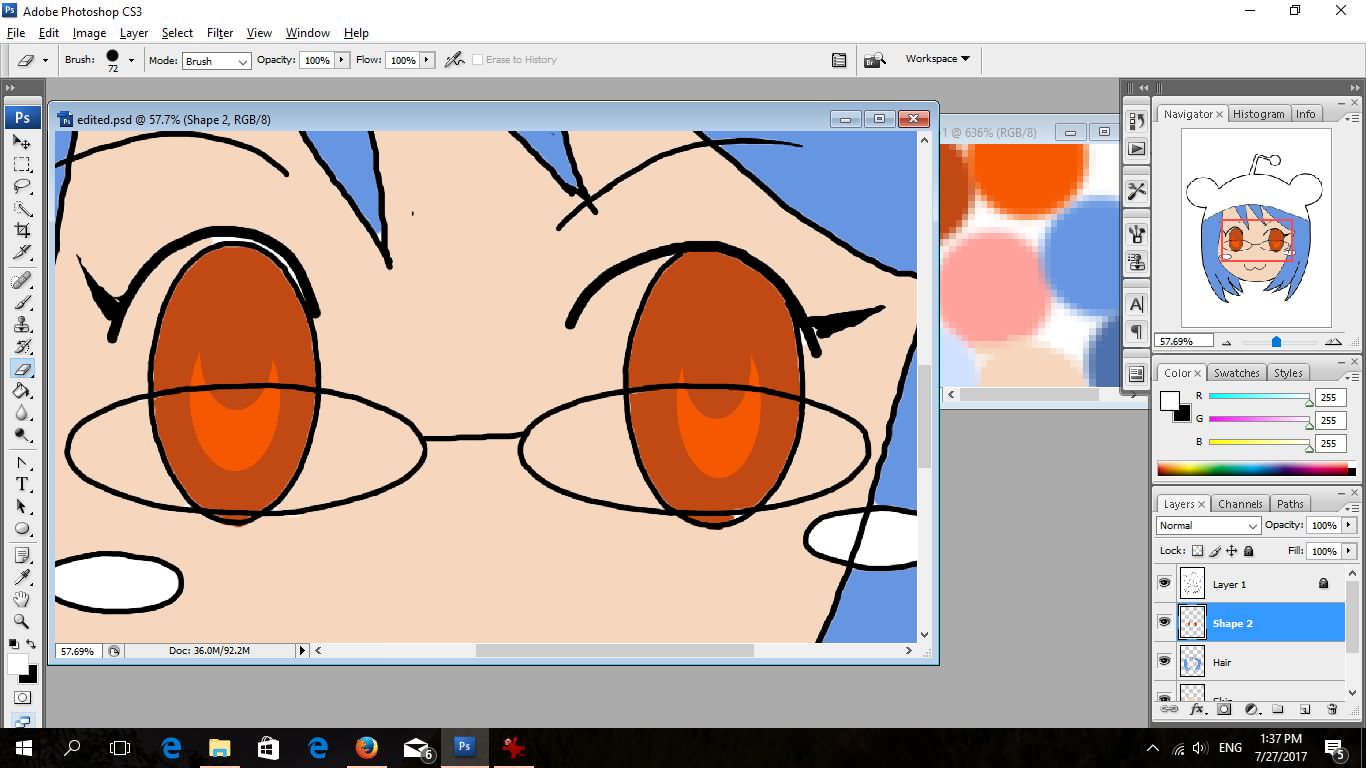Create a new layer group
Image resolution: width=1366 pixels, height=768 pixels.
(x=1278, y=709)
